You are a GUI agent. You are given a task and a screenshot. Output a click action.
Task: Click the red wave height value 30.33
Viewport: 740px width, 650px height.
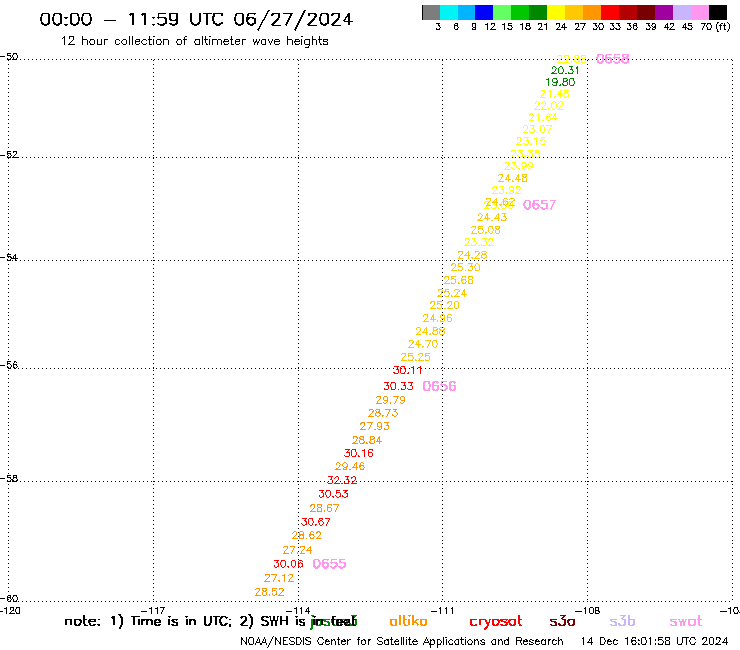(x=398, y=387)
